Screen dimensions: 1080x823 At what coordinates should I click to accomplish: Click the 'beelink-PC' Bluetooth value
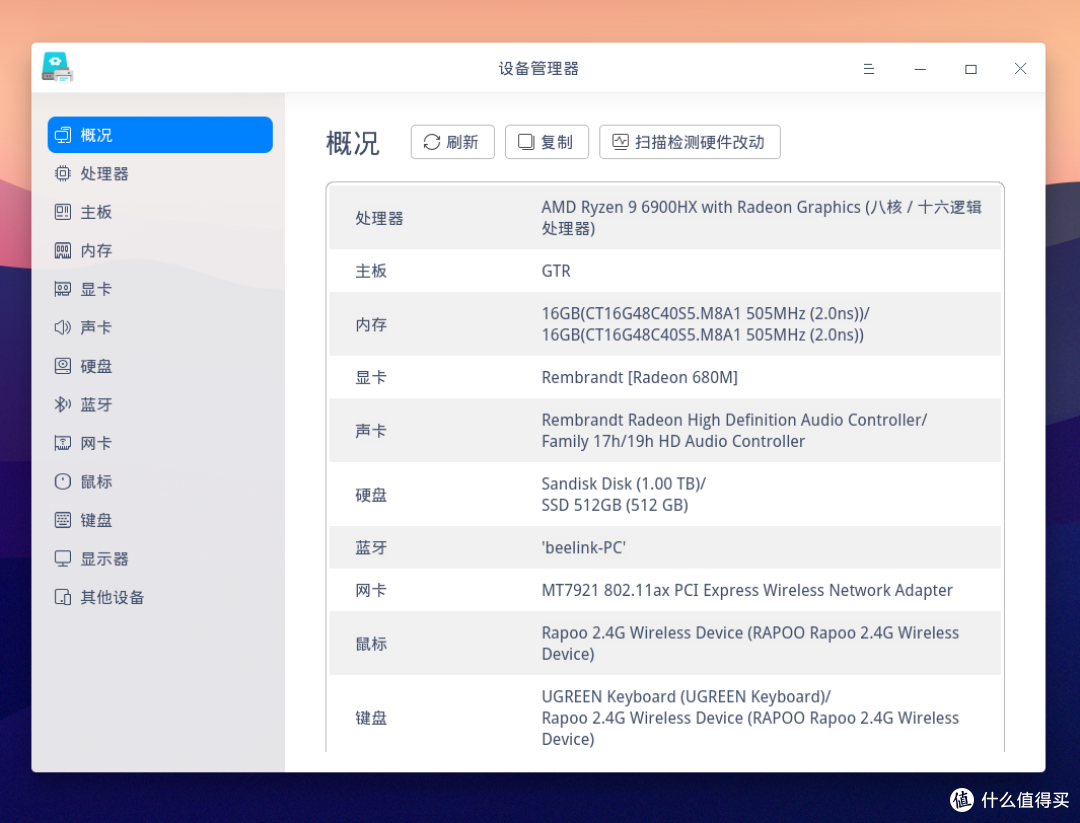pyautogui.click(x=583, y=548)
